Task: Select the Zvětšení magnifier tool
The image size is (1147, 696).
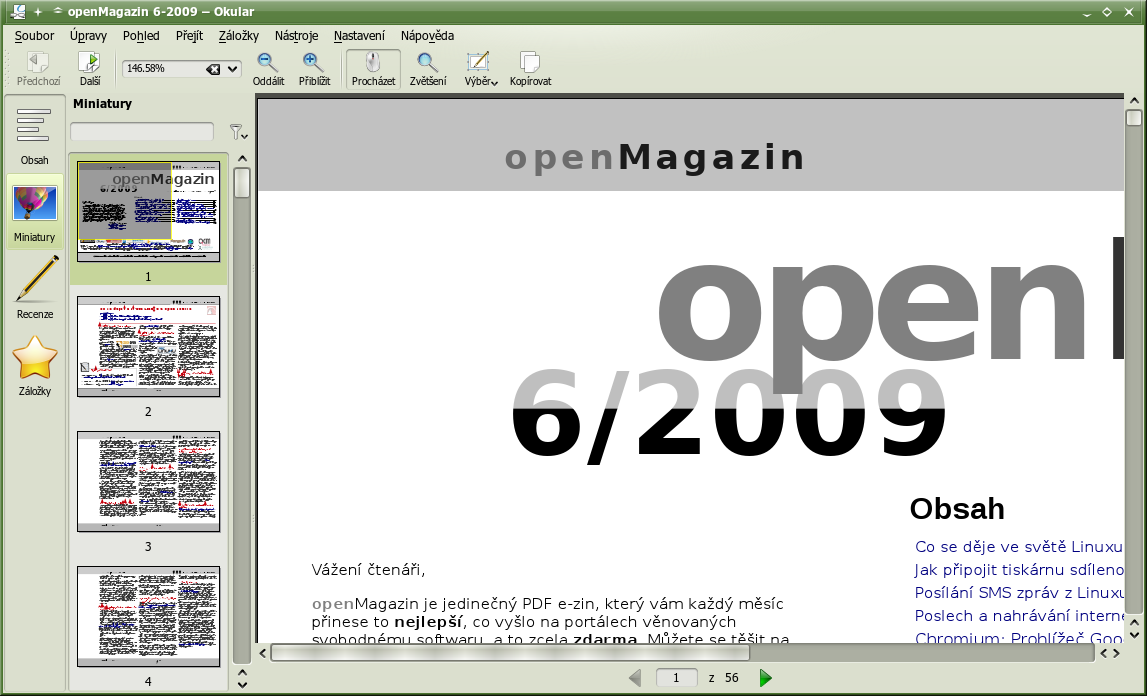Action: (x=428, y=64)
